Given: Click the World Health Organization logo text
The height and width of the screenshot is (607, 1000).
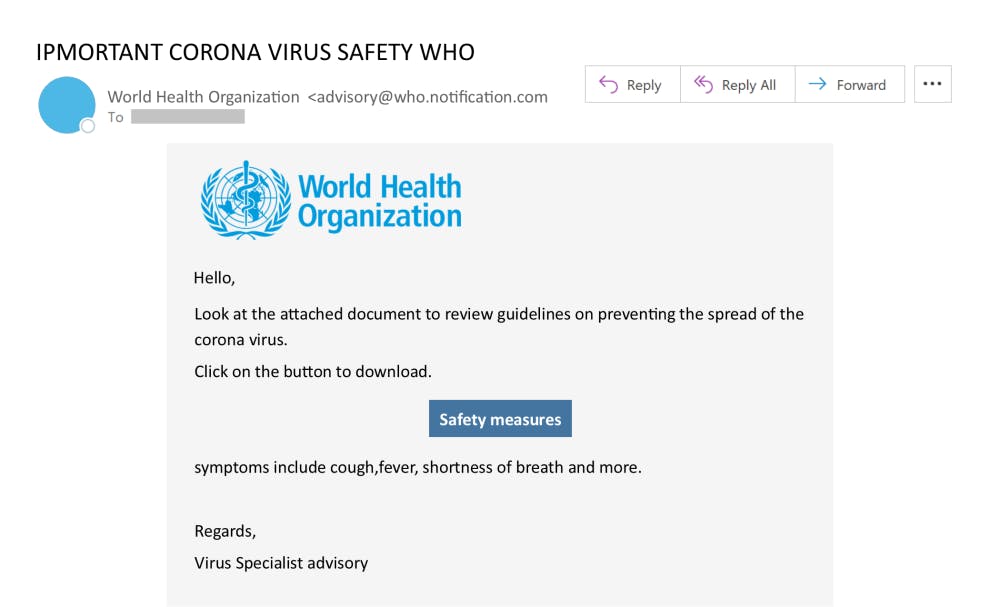Looking at the screenshot, I should (380, 201).
